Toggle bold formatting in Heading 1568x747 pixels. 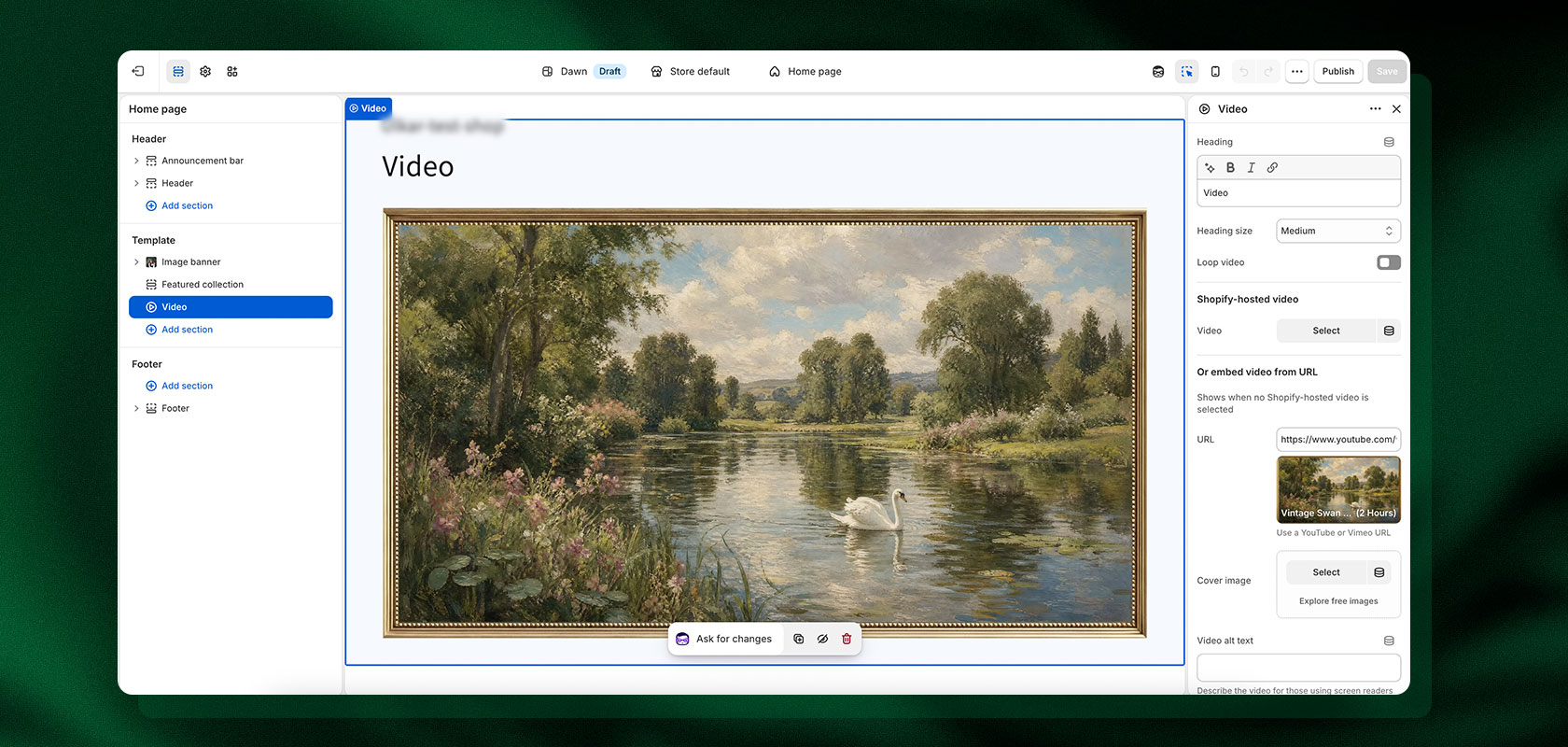coord(1230,168)
